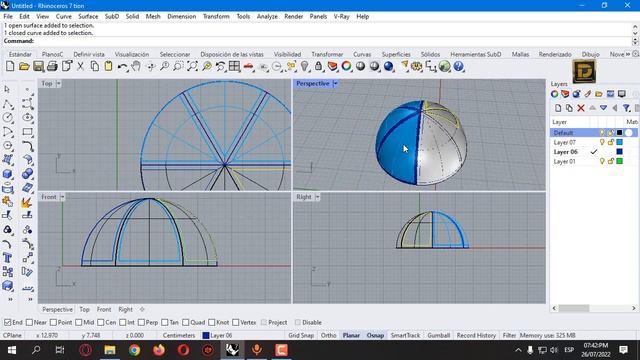Image resolution: width=640 pixels, height=360 pixels.
Task: Click the Zoom Extents icon
Action: [192, 66]
